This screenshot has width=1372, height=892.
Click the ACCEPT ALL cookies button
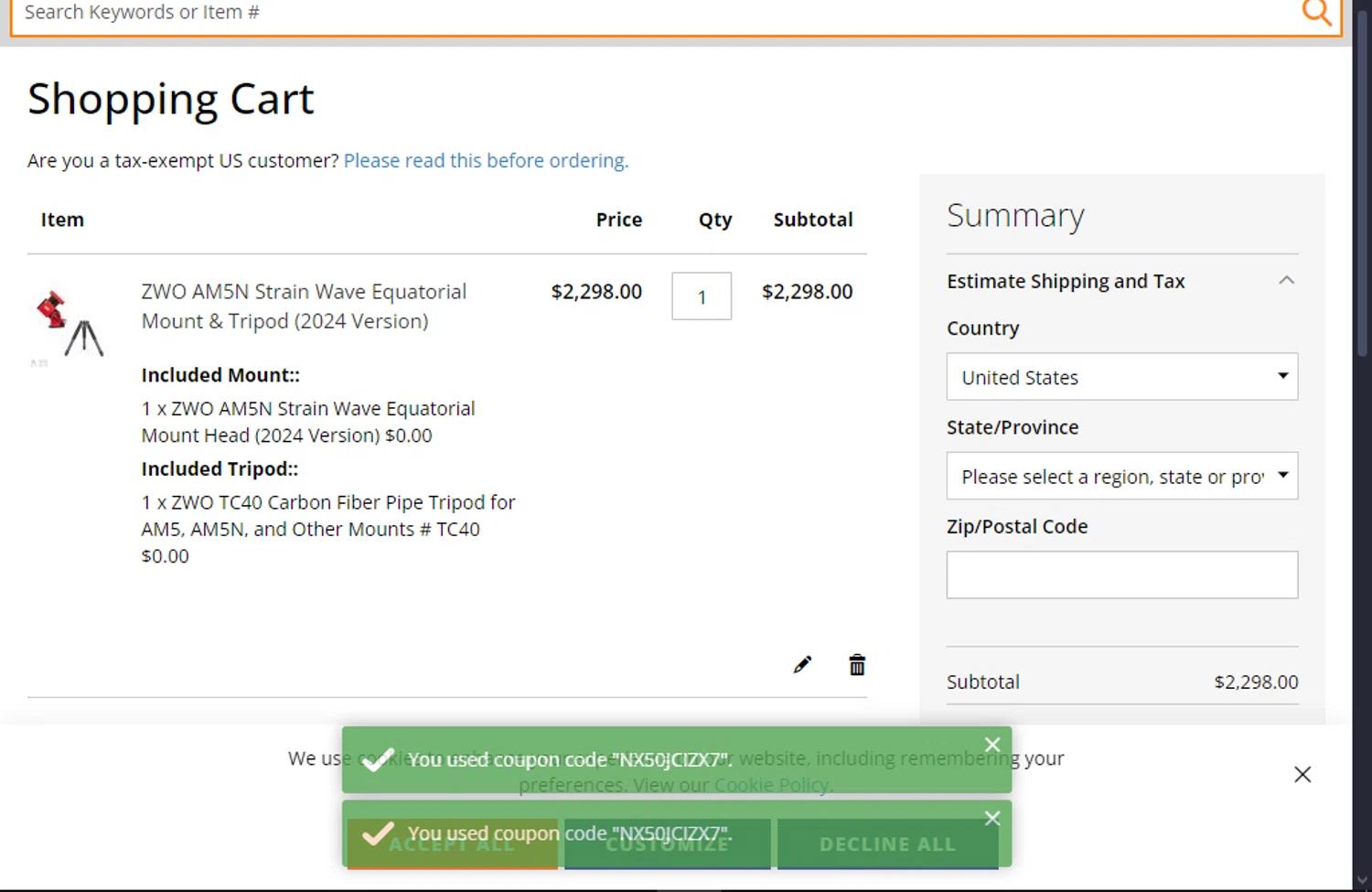pyautogui.click(x=452, y=844)
